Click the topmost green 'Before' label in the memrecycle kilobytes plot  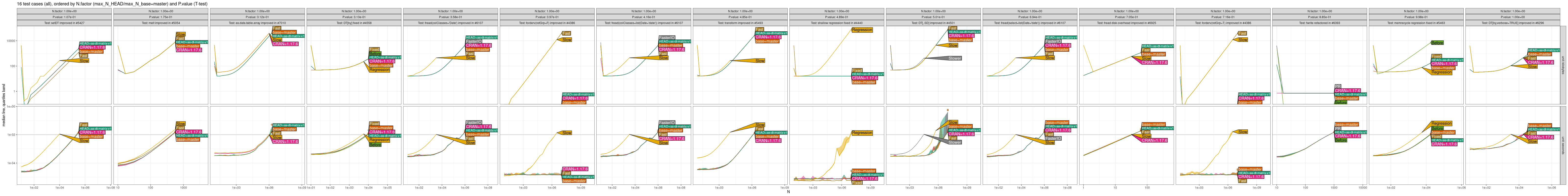1436,43
